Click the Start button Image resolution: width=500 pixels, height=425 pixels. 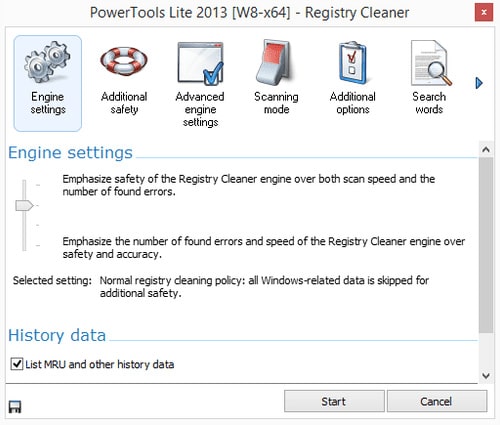point(334,401)
